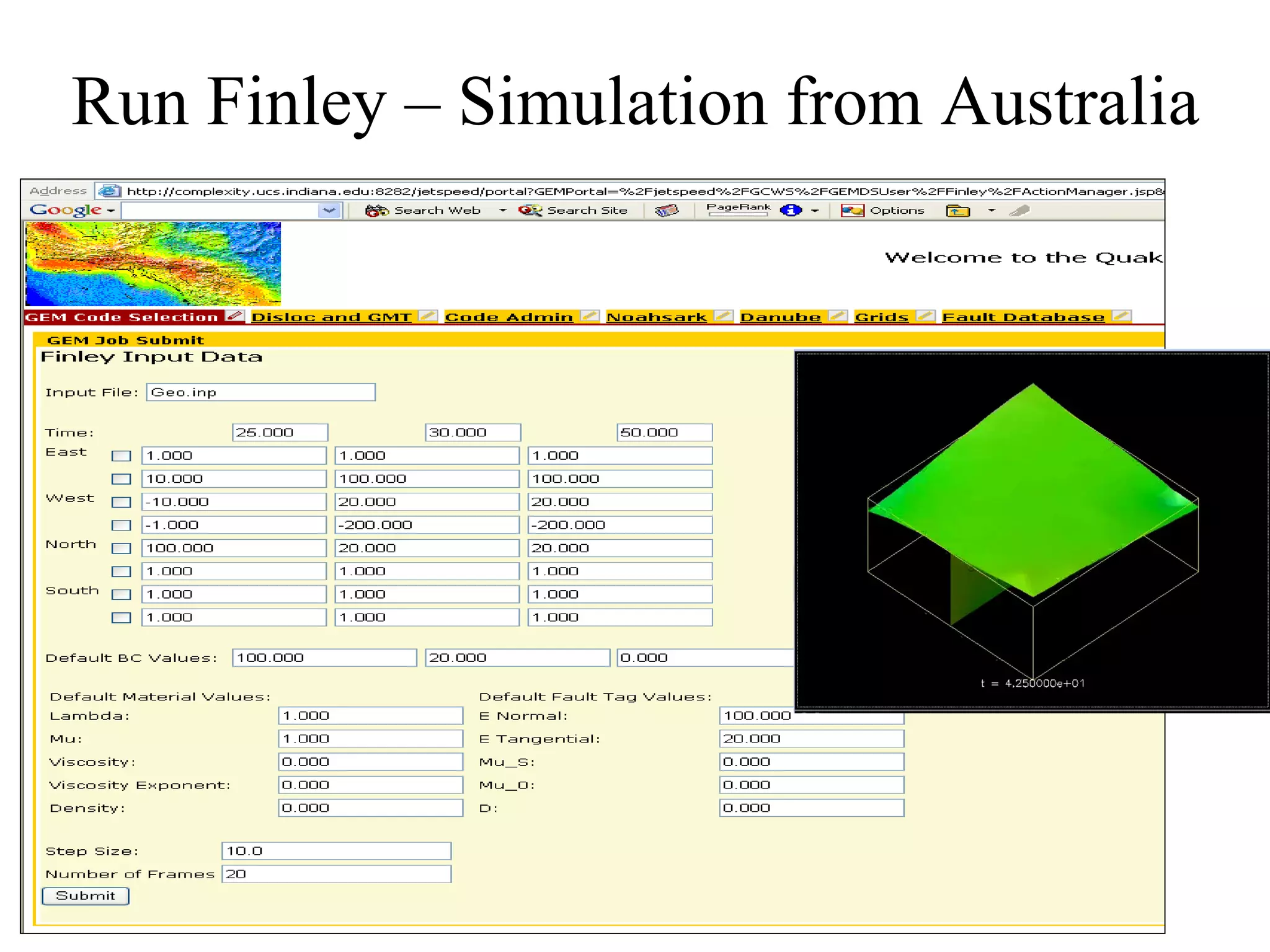1270x952 pixels.
Task: Click the Search Web button label
Action: coord(437,211)
